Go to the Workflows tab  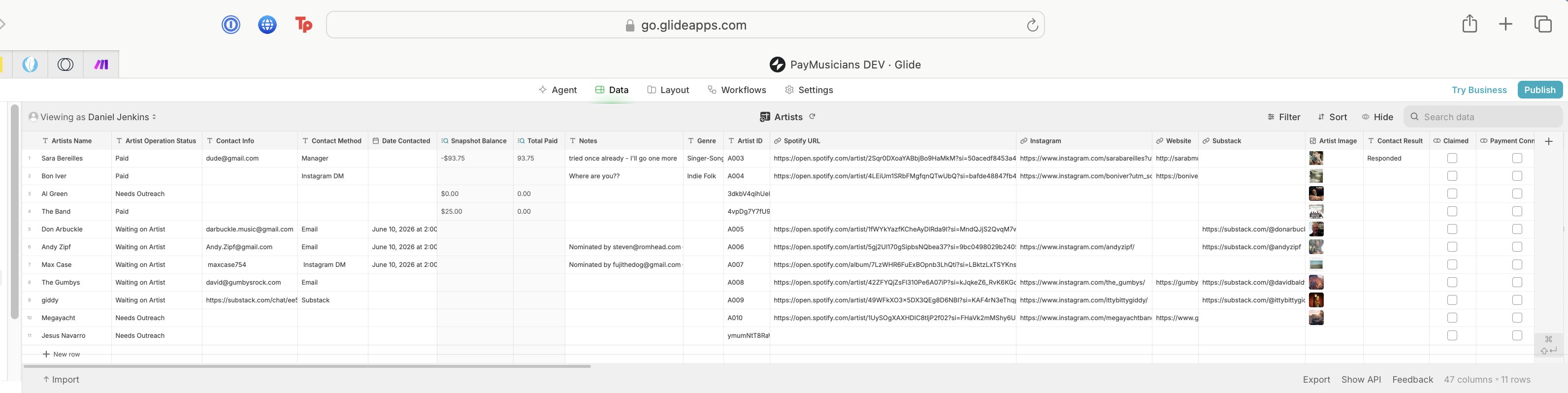tap(737, 90)
